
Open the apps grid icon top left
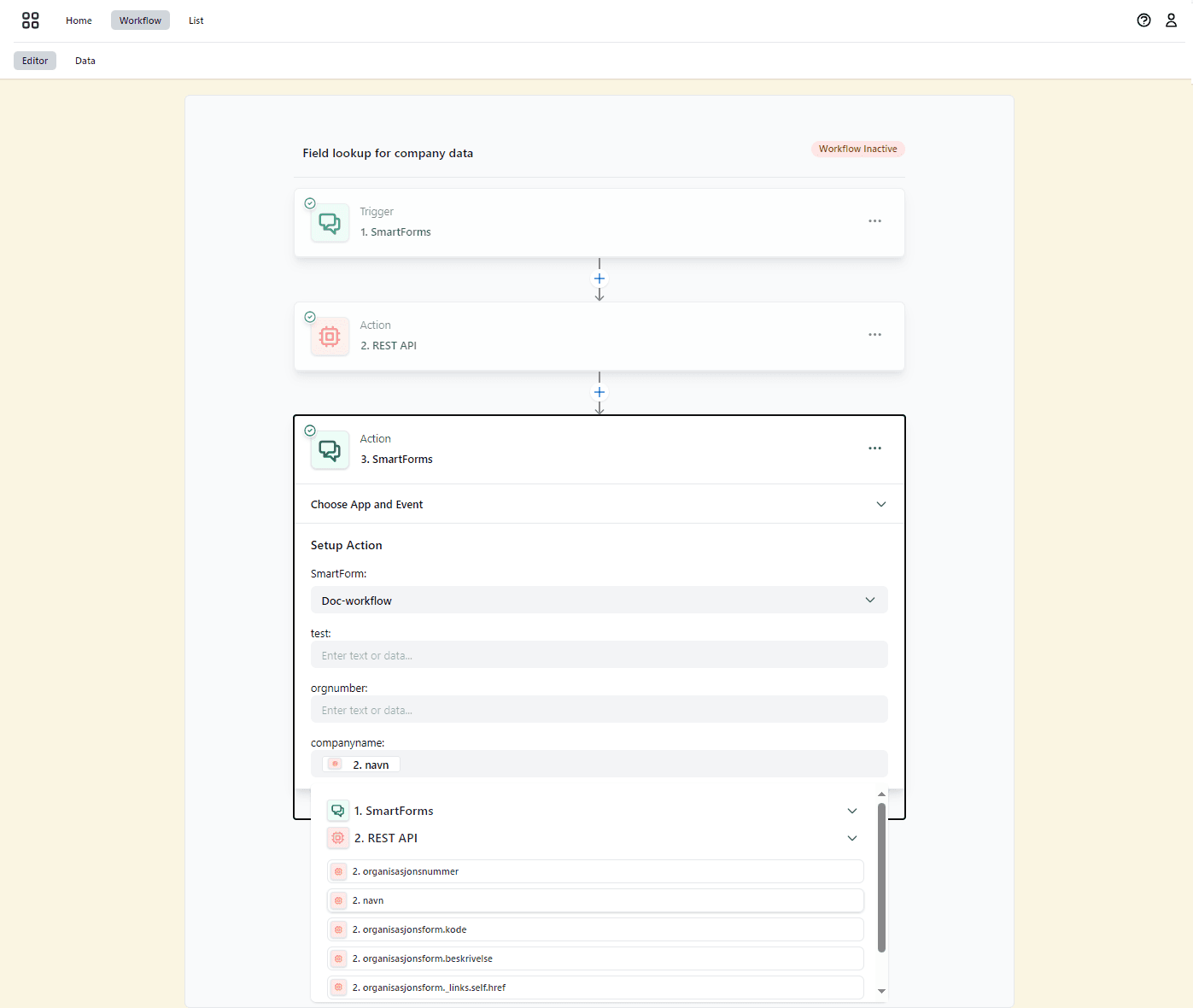[x=31, y=20]
